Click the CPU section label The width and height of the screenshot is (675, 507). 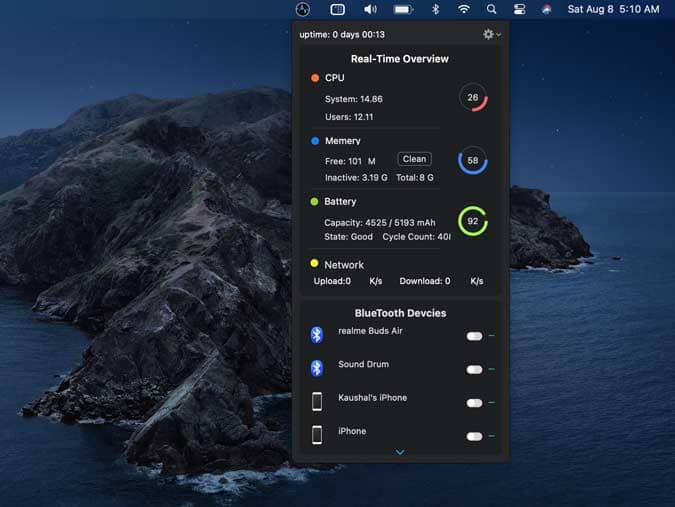[334, 78]
